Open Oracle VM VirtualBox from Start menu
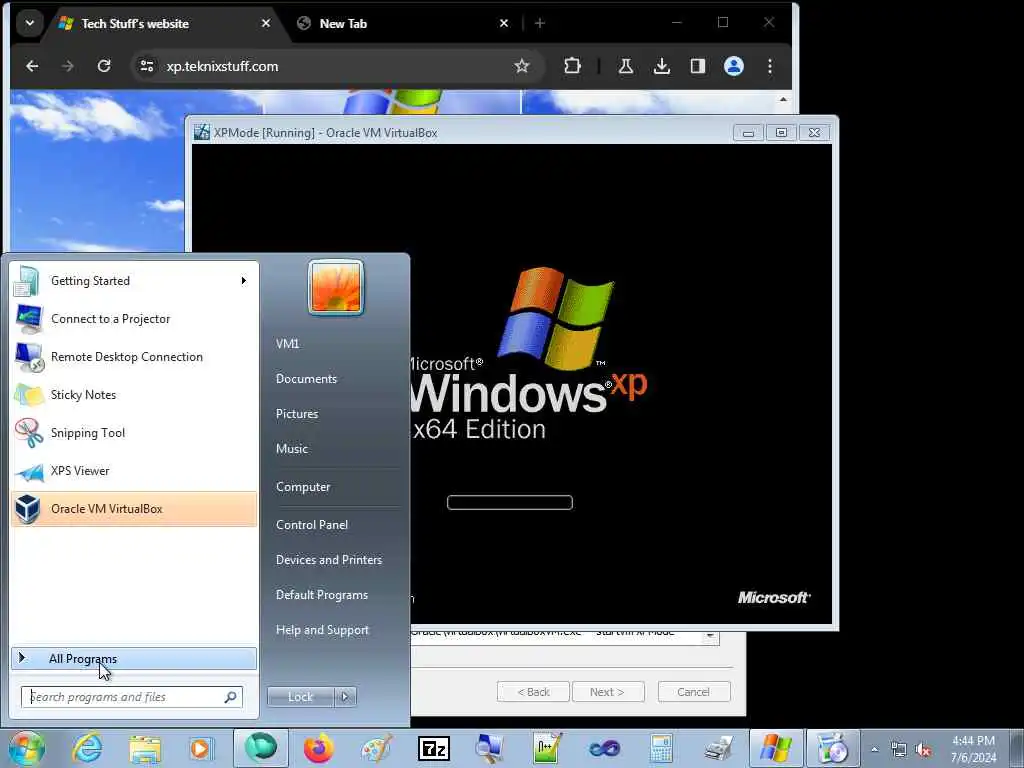 (x=134, y=509)
